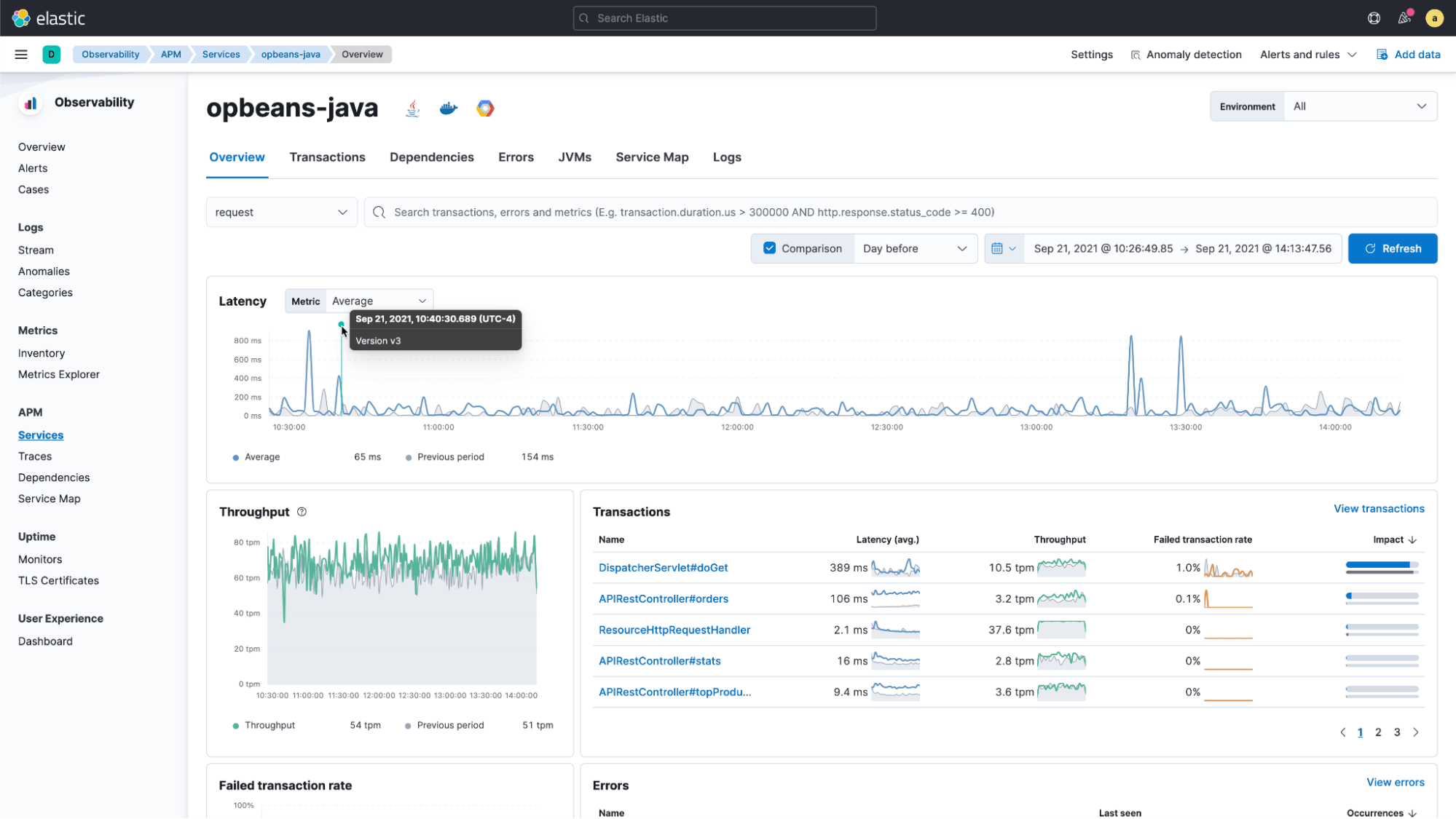Enable the Comparison toggle for latency chart
1456x819 pixels.
coord(769,248)
